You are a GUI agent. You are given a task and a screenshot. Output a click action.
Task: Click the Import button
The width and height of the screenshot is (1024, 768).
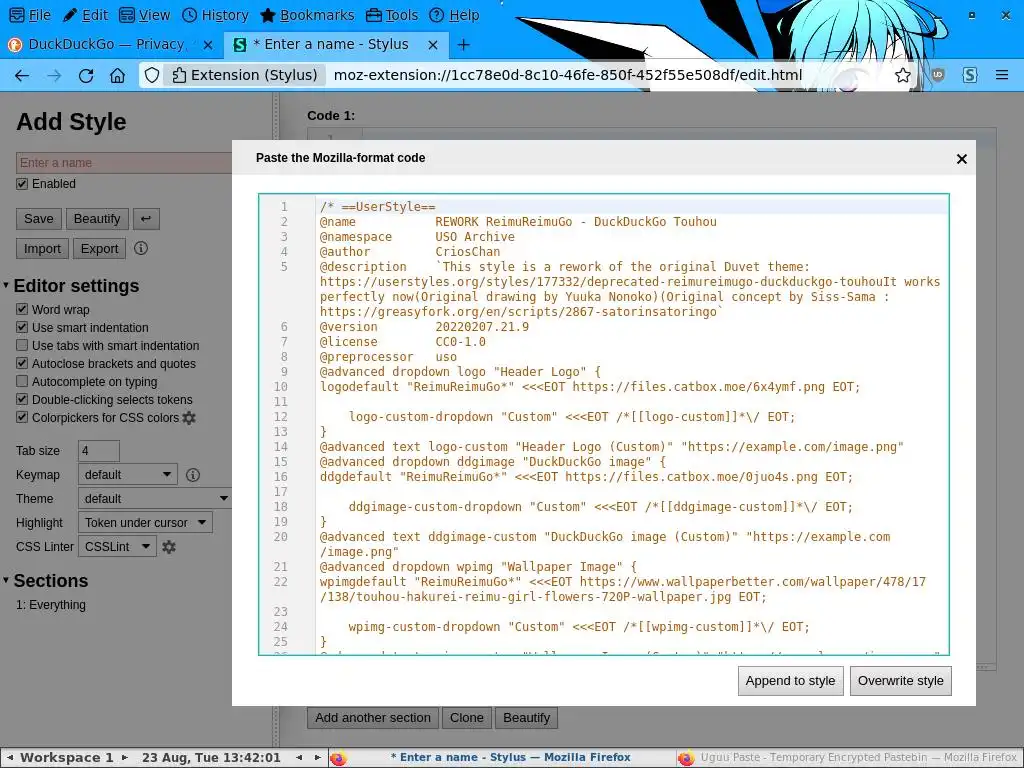(x=42, y=248)
